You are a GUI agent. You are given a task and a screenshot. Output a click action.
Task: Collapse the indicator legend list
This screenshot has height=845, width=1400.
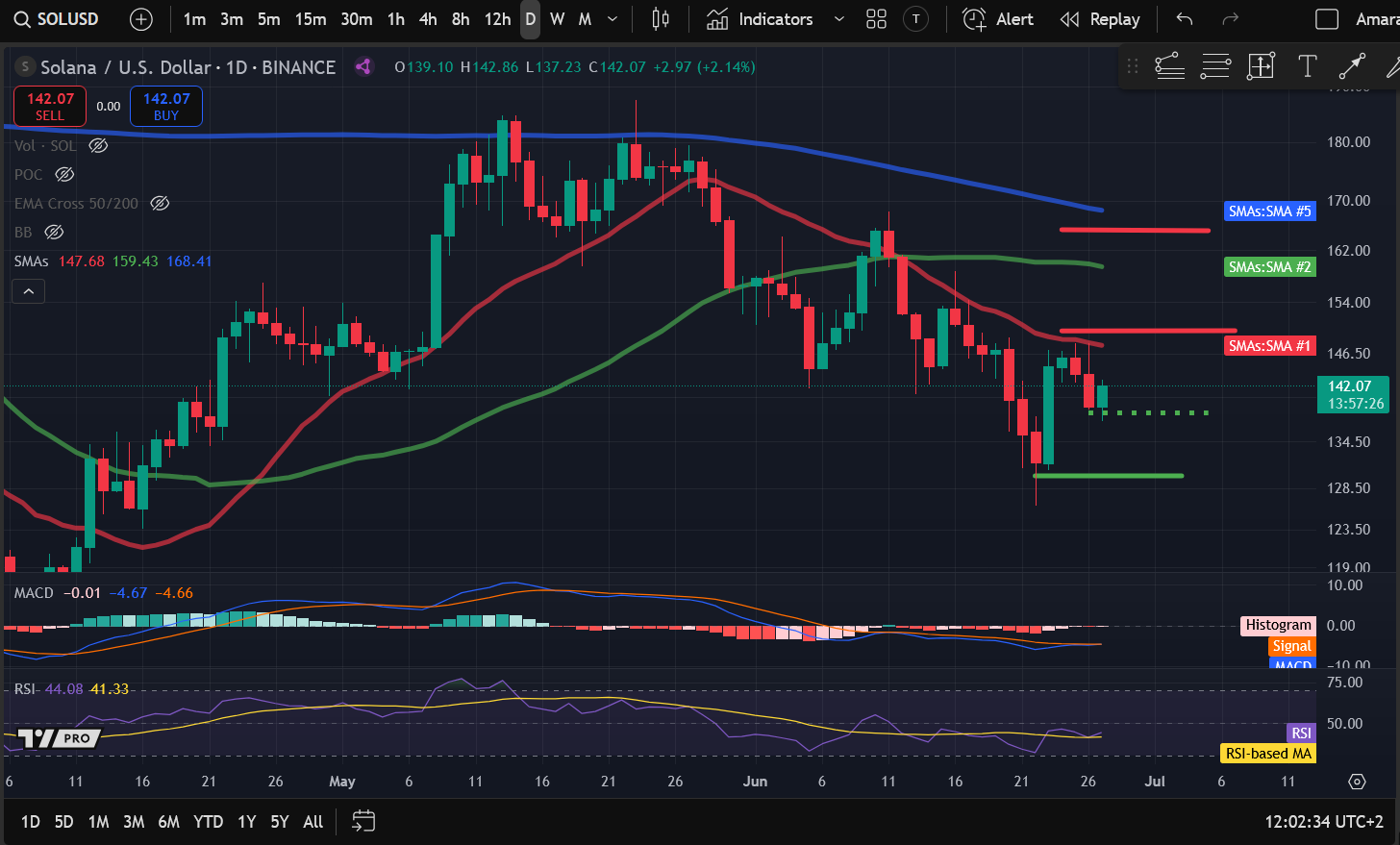[x=29, y=291]
